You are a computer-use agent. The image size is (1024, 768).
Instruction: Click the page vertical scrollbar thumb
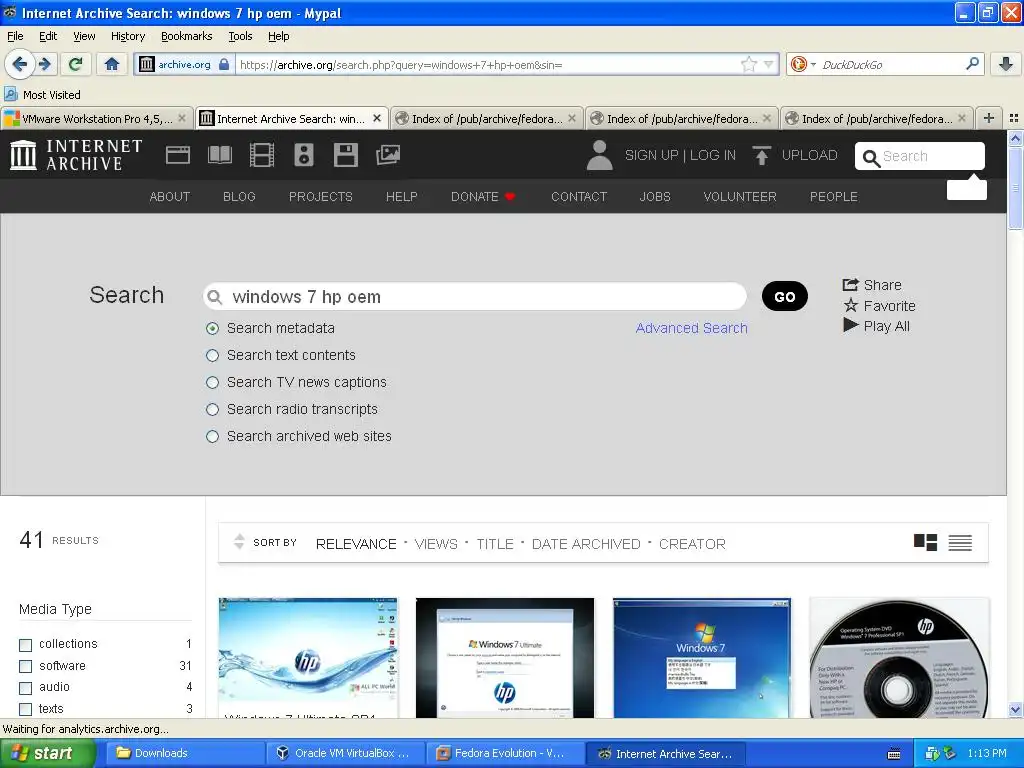pos(1015,188)
